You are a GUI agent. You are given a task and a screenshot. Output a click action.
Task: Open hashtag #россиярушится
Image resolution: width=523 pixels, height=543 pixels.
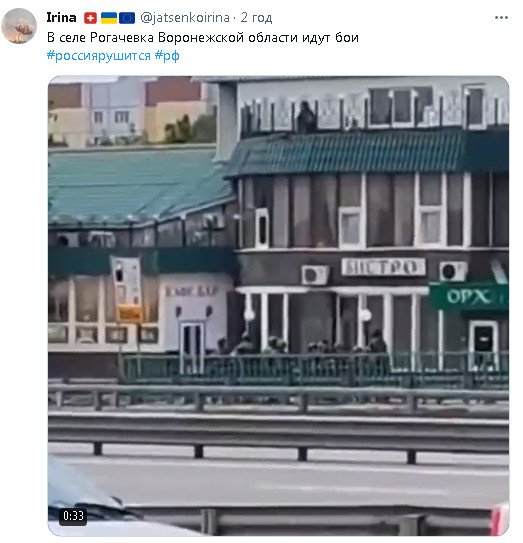pyautogui.click(x=99, y=55)
